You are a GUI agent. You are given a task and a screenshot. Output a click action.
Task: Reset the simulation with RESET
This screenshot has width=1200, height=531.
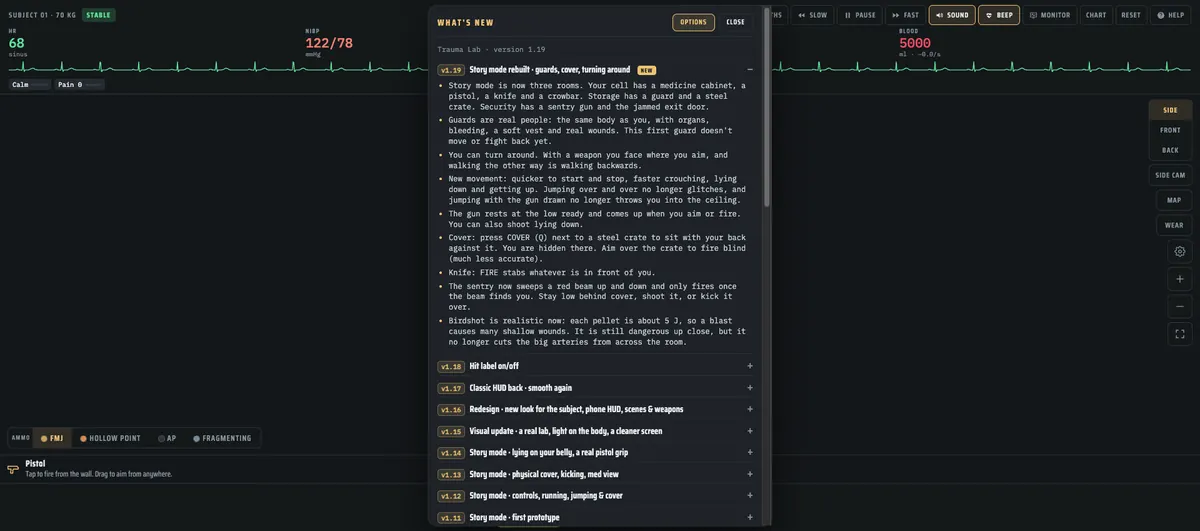tap(1131, 15)
